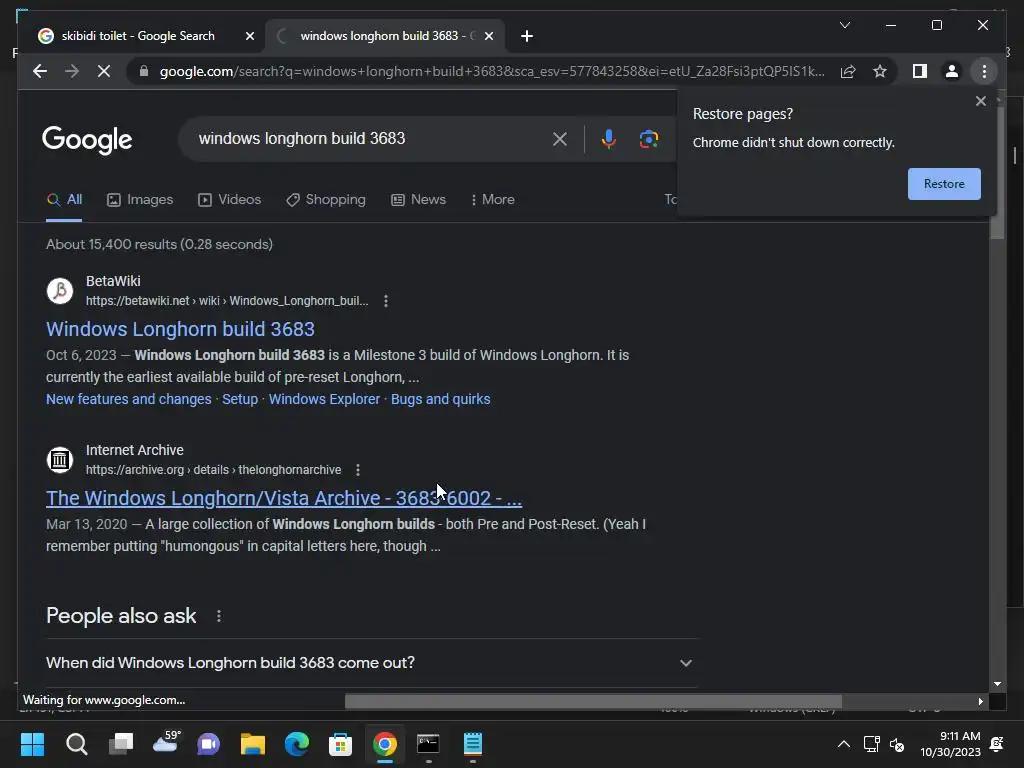The width and height of the screenshot is (1024, 768).
Task: Click the BetaWiki site favicon
Action: click(59, 291)
